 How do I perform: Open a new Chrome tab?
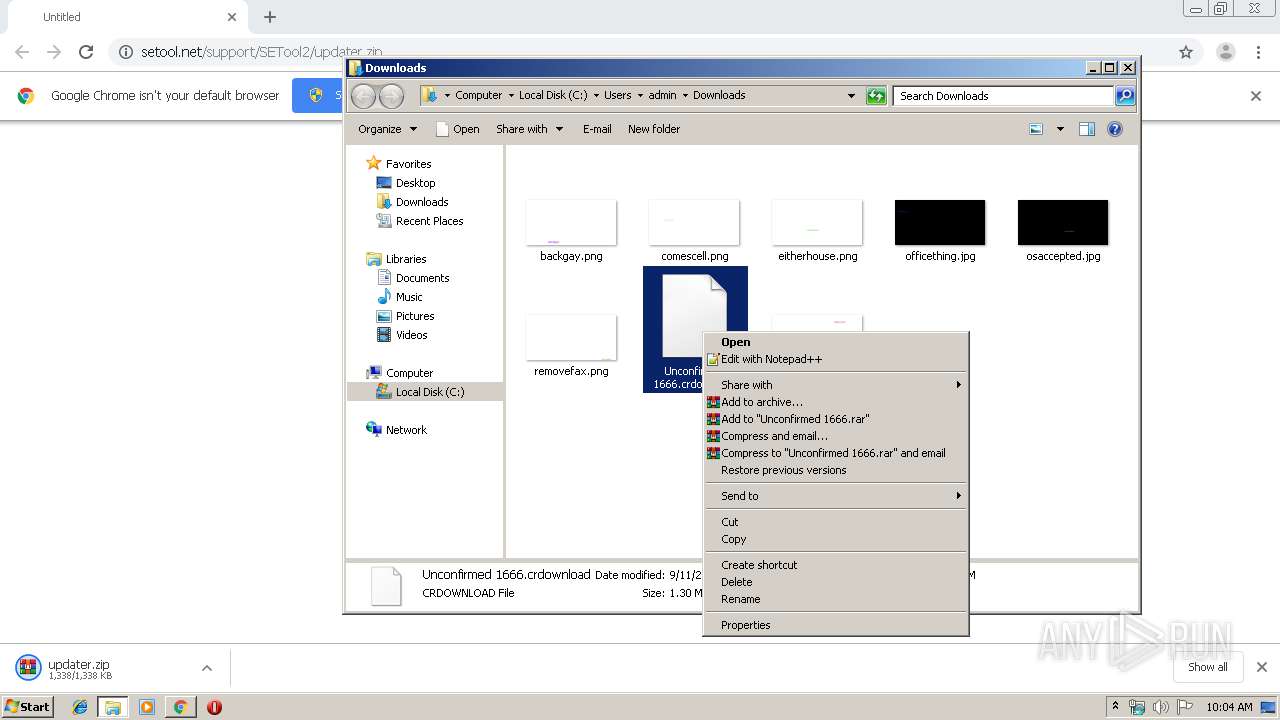pyautogui.click(x=270, y=17)
